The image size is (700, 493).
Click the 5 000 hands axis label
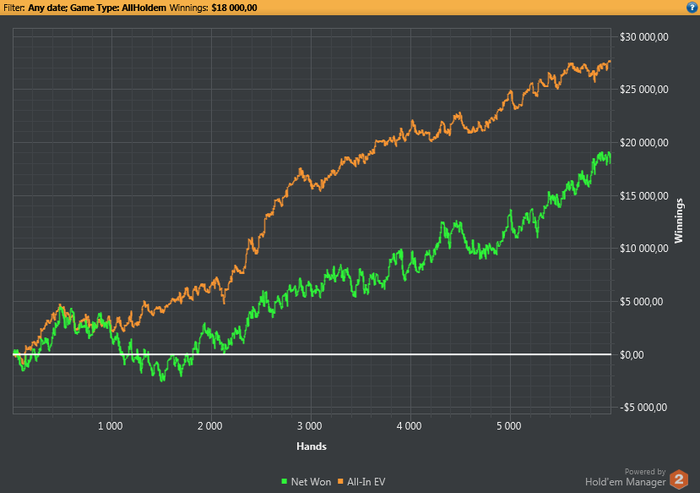(x=509, y=426)
